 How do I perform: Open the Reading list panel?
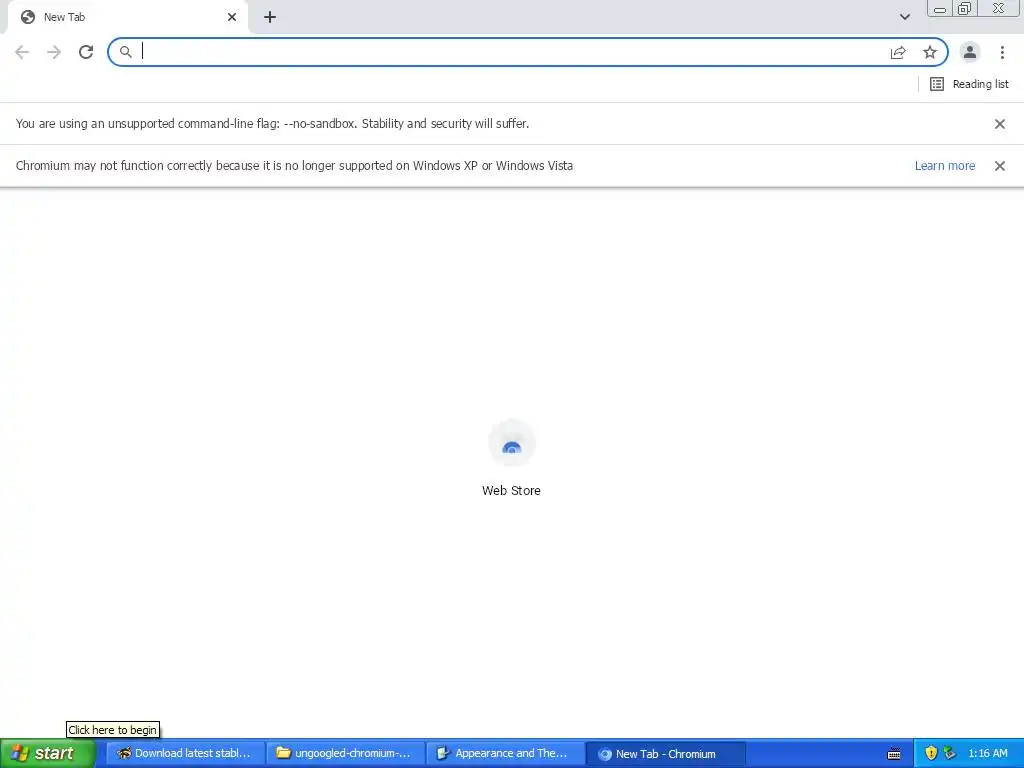[969, 84]
